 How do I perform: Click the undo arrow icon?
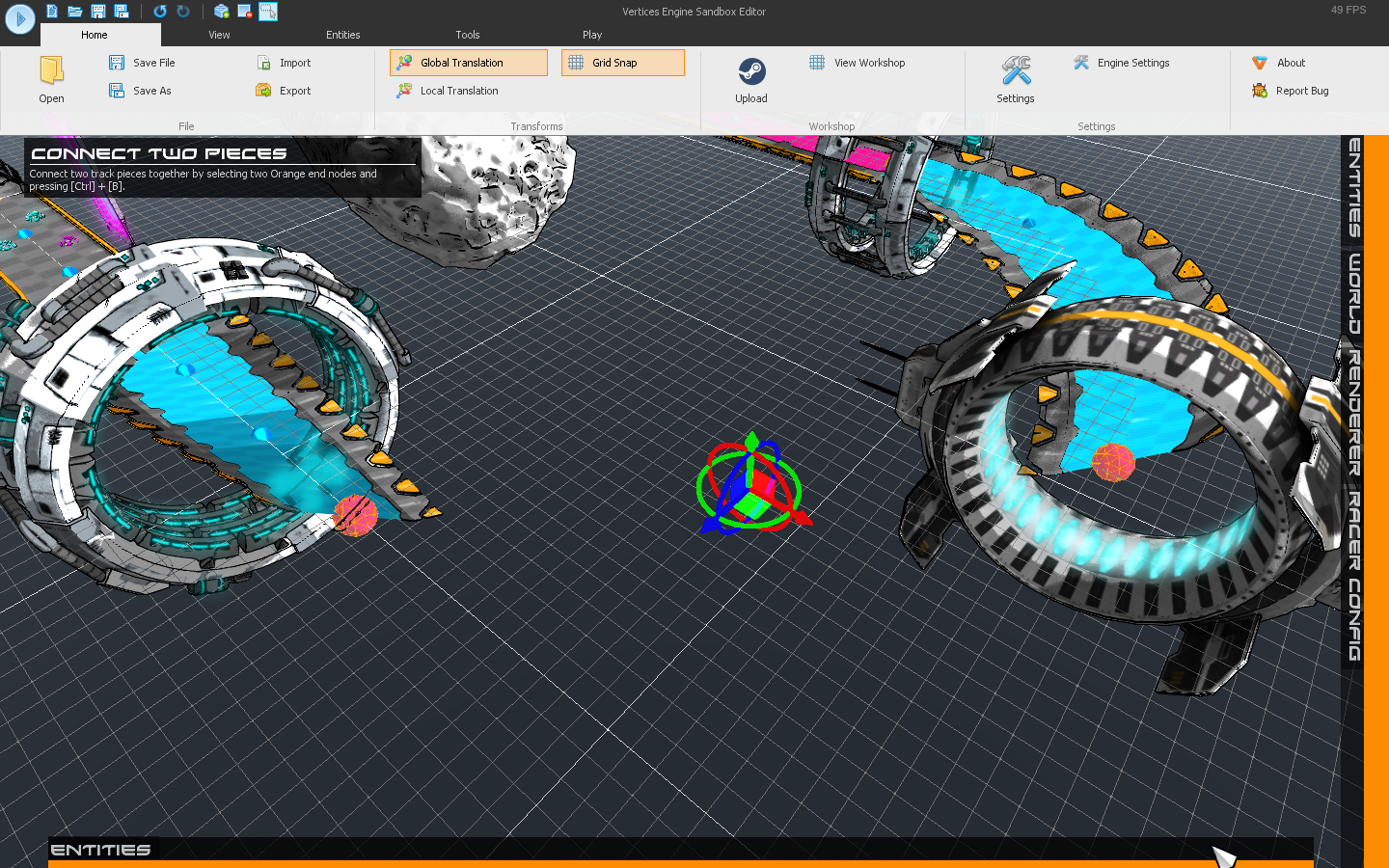click(x=160, y=12)
